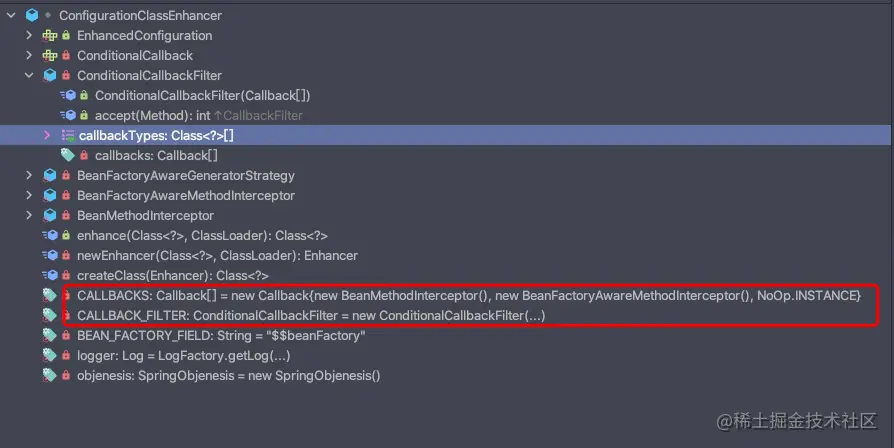894x448 pixels.
Task: Expand the callbackTypes: Class<?>[] row
Action: click(47, 135)
